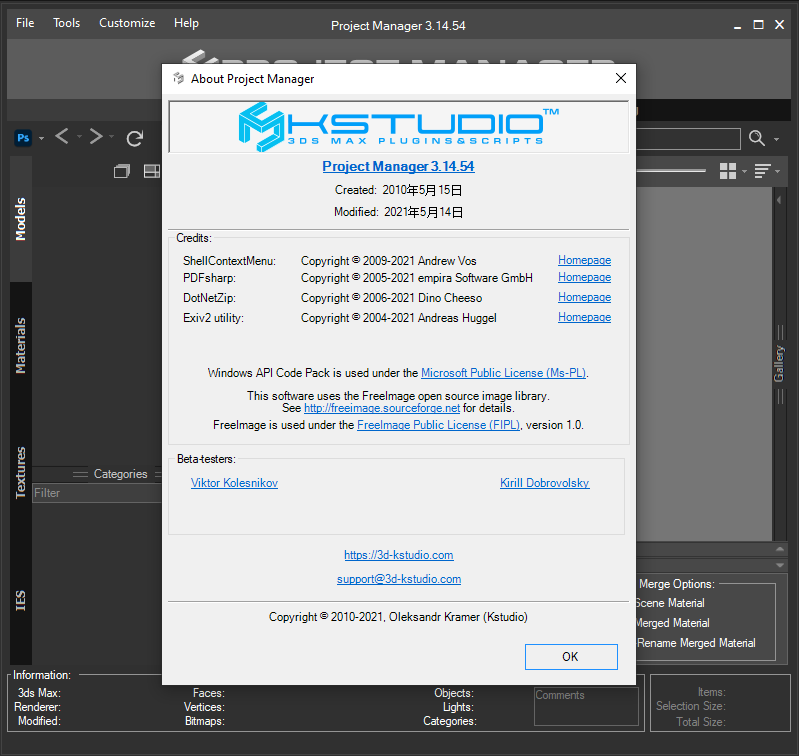Open the sort order dropdown arrow
The image size is (799, 756).
pyautogui.click(x=778, y=172)
